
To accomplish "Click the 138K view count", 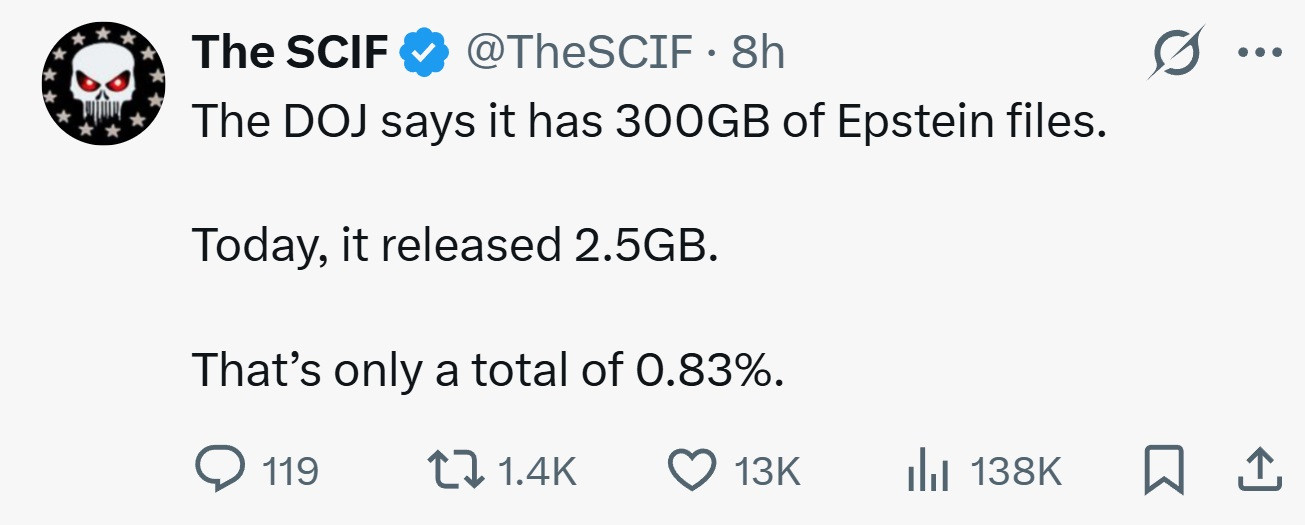I will [1015, 471].
